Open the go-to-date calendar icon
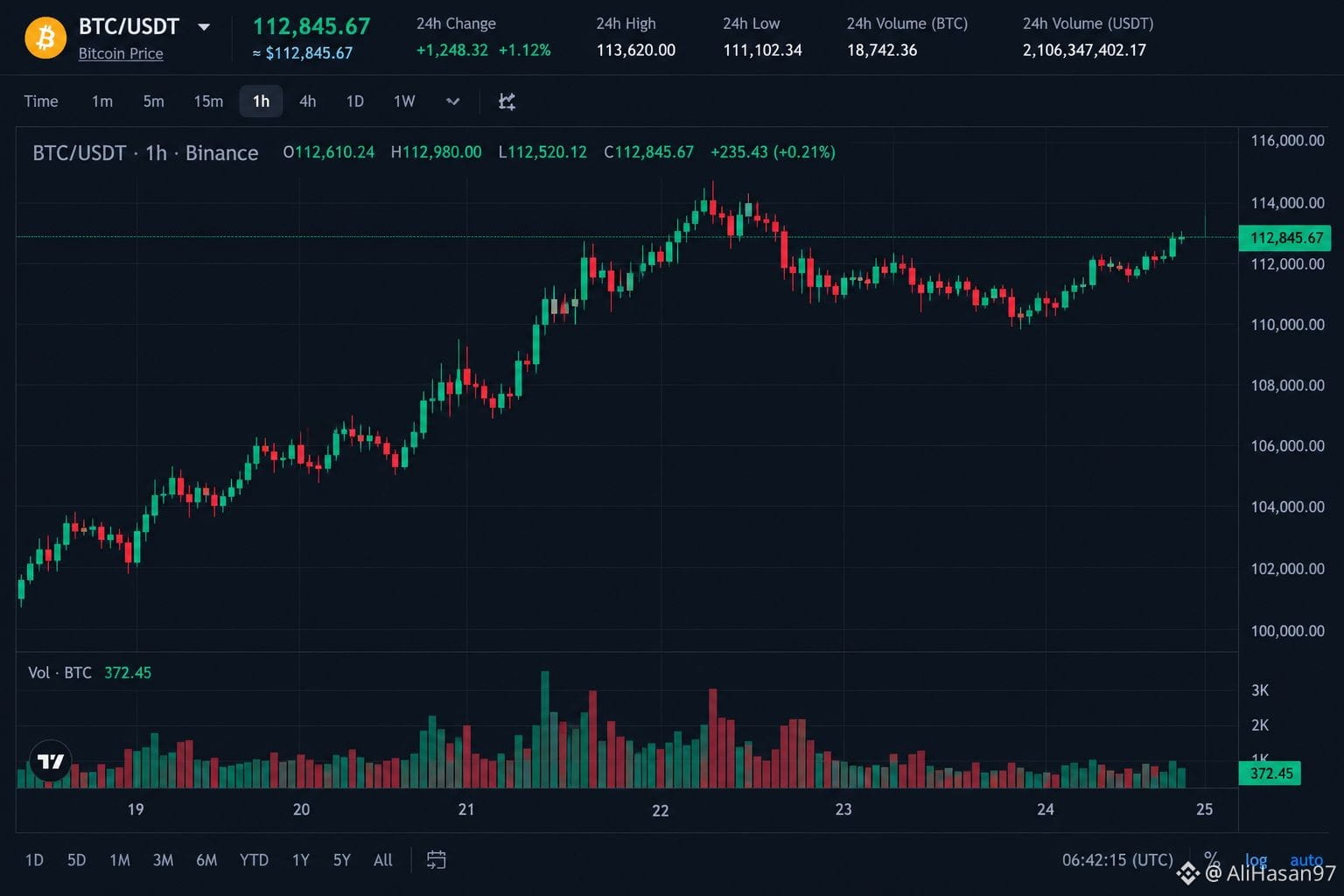Viewport: 1344px width, 896px height. (x=437, y=860)
